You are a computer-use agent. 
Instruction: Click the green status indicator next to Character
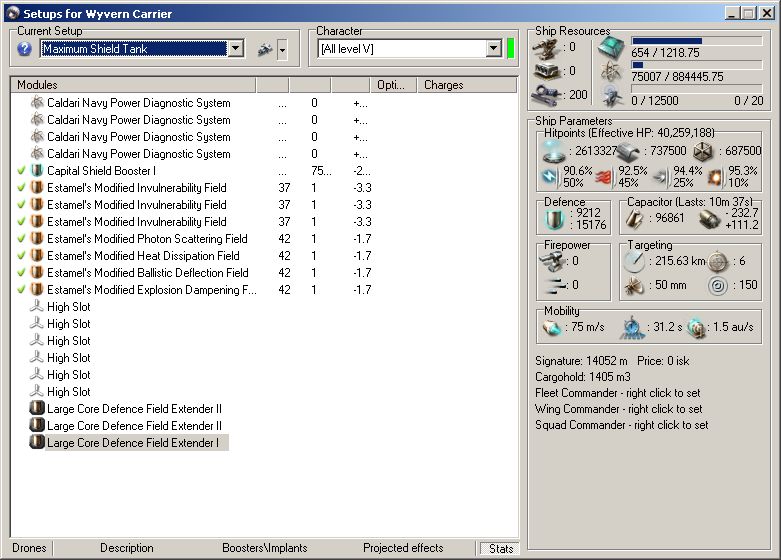[x=511, y=49]
